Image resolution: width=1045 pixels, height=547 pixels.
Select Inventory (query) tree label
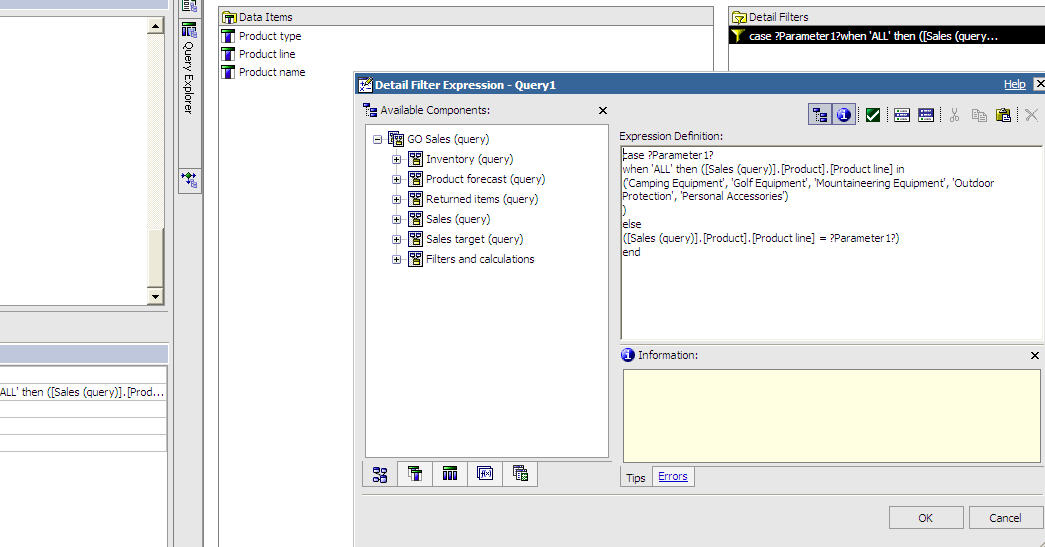click(x=469, y=159)
